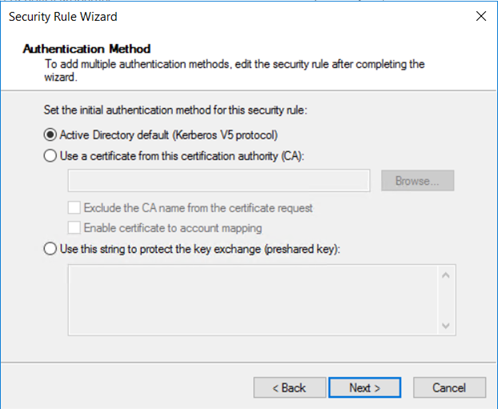Click the preshared key scrollbar track
Viewport: 498px width, 409px height.
(x=446, y=300)
